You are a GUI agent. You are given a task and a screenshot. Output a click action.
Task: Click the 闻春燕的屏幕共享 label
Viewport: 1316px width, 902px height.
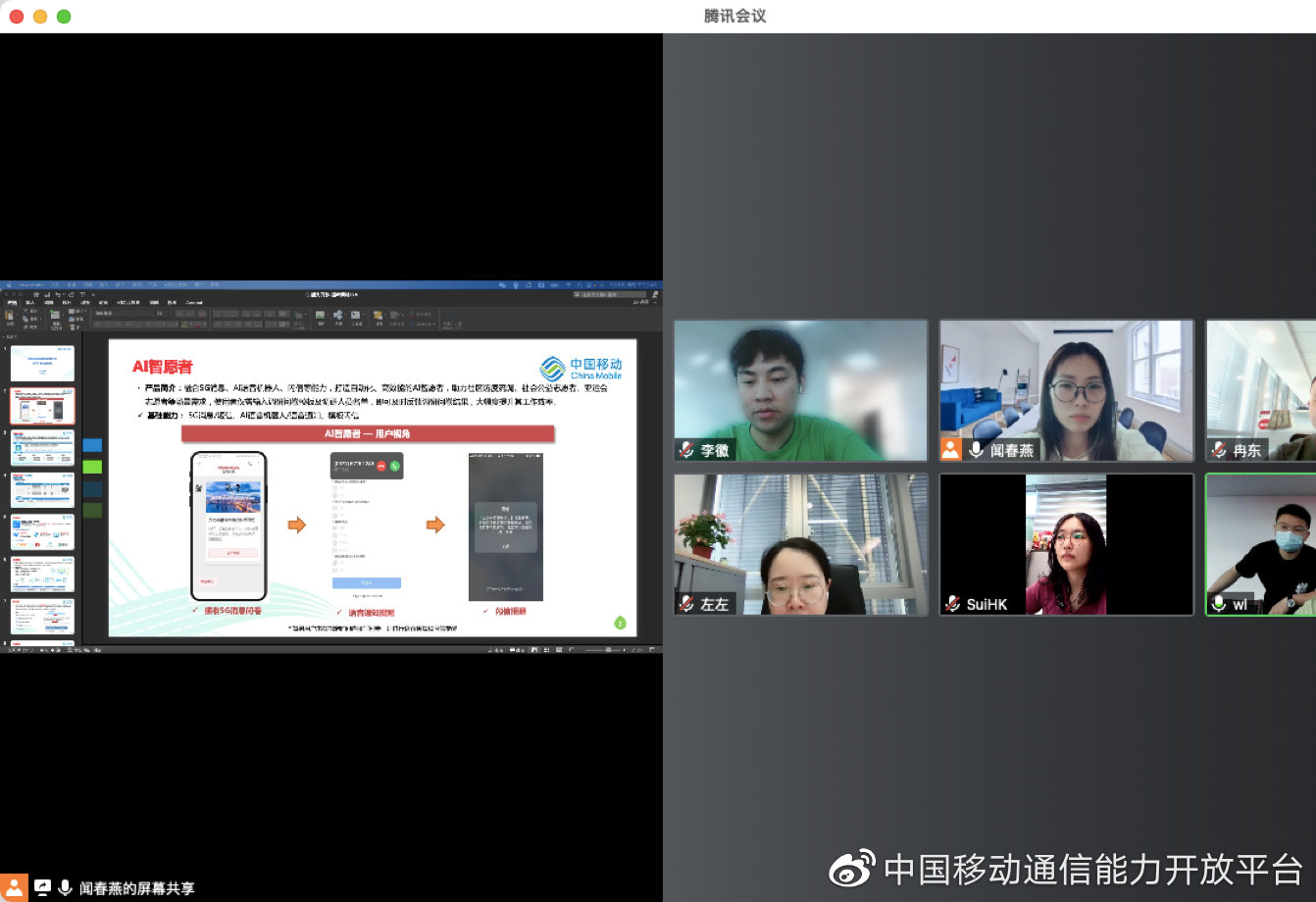pyautogui.click(x=137, y=888)
